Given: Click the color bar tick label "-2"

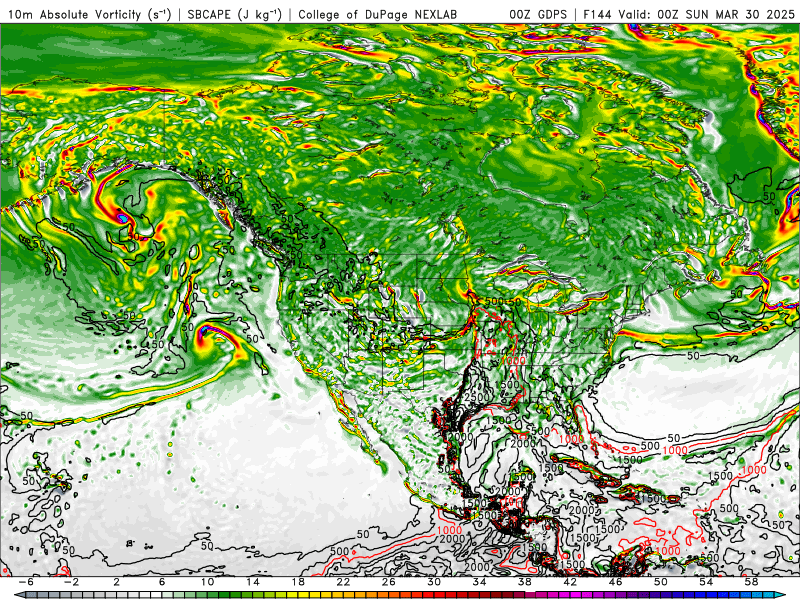Looking at the screenshot, I should click(x=71, y=582).
